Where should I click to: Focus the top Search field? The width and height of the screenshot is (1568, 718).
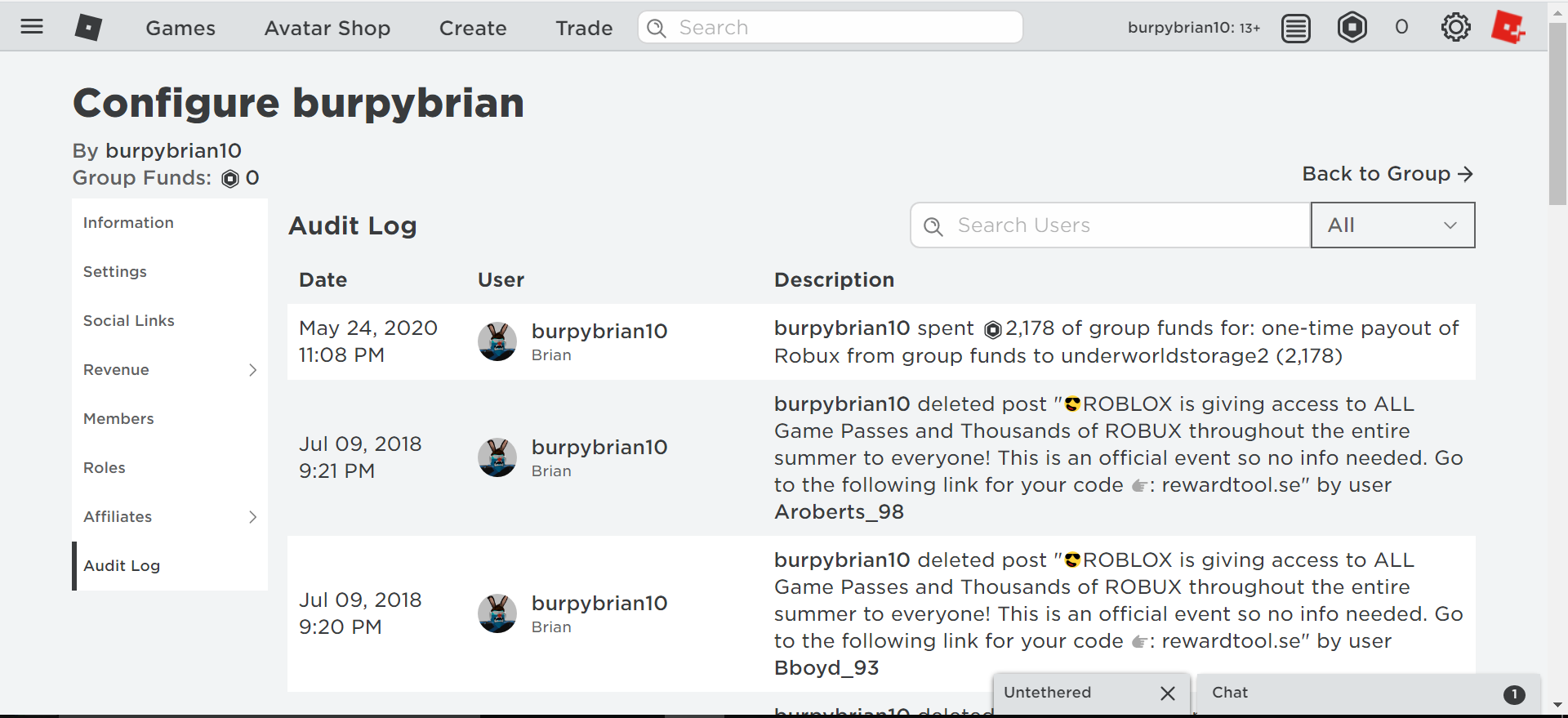pos(831,28)
